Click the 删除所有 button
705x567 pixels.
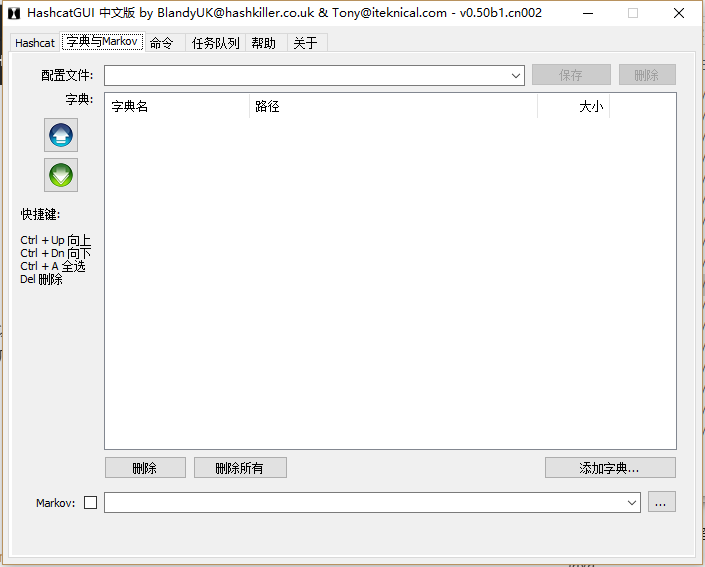tap(240, 468)
